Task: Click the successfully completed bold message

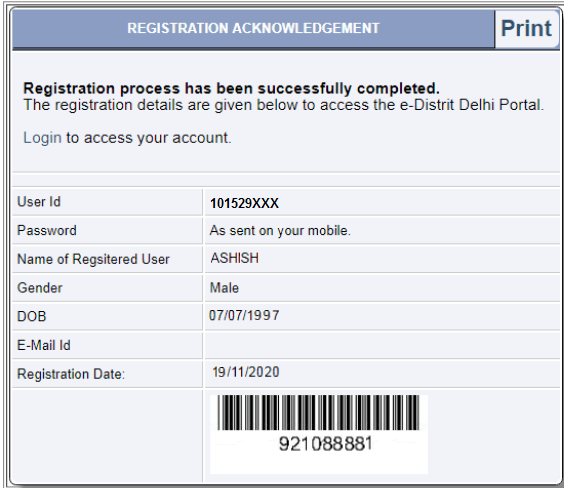Action: tap(231, 88)
